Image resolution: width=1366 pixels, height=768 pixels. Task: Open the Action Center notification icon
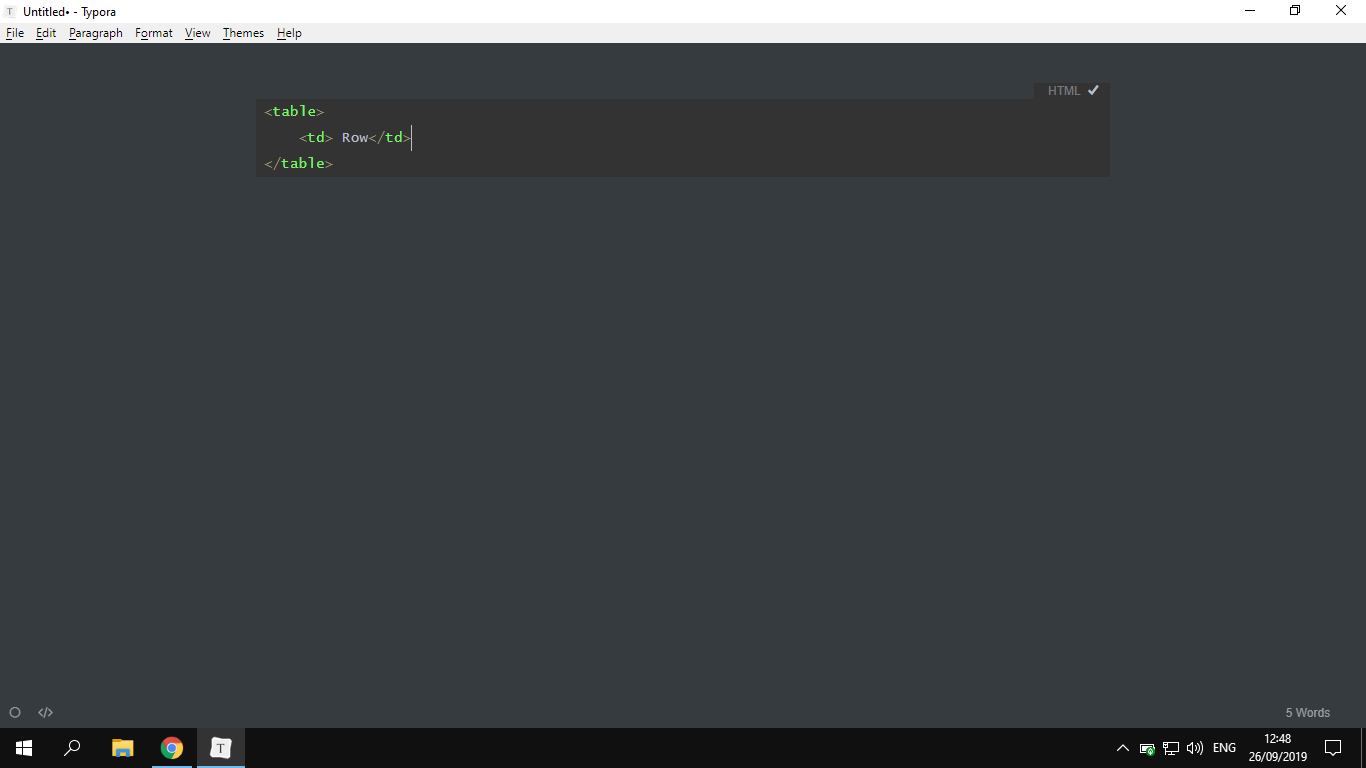click(x=1333, y=747)
